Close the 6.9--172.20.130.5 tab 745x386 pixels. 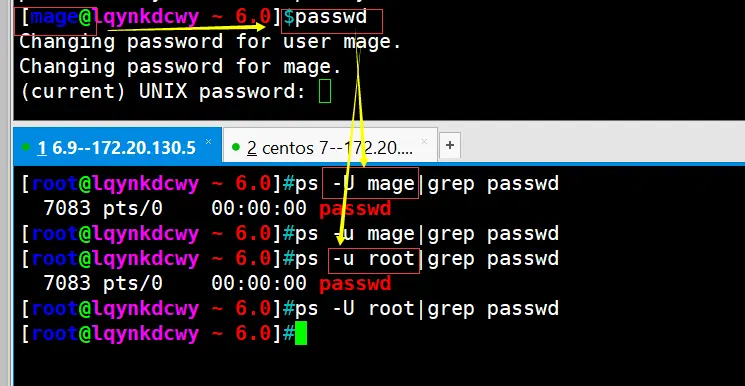pyautogui.click(x=208, y=142)
